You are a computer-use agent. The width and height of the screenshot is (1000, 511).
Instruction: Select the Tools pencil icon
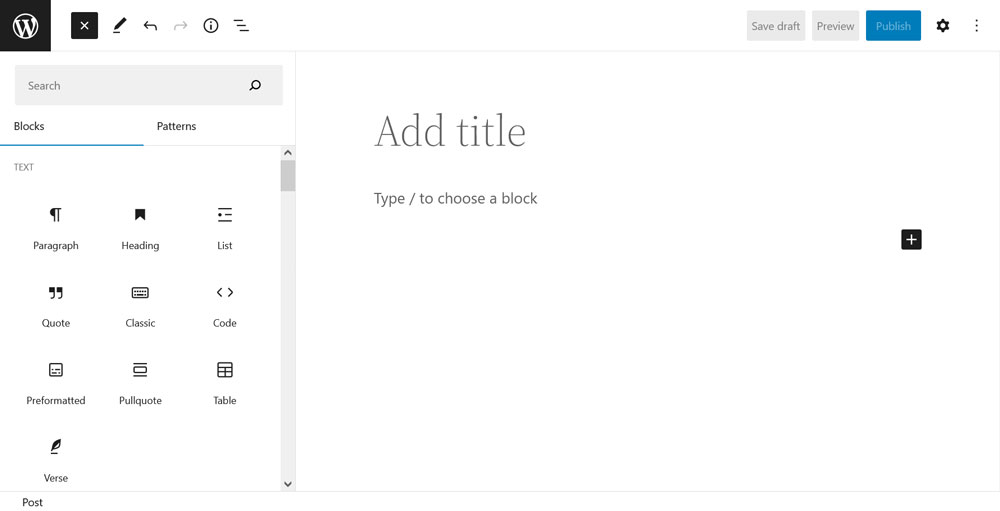coord(120,26)
